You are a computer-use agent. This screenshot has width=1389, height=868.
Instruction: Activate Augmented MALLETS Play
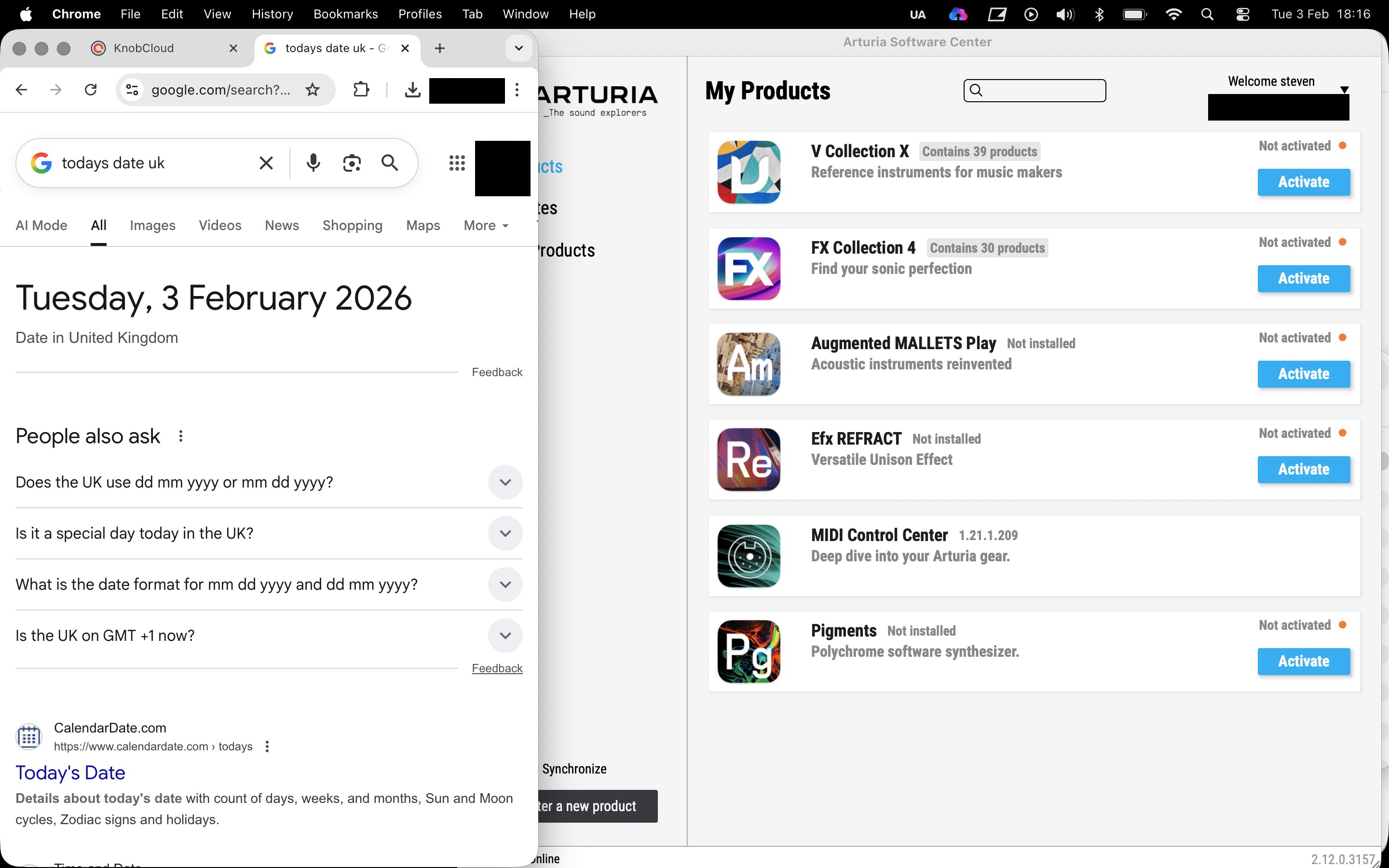tap(1304, 374)
